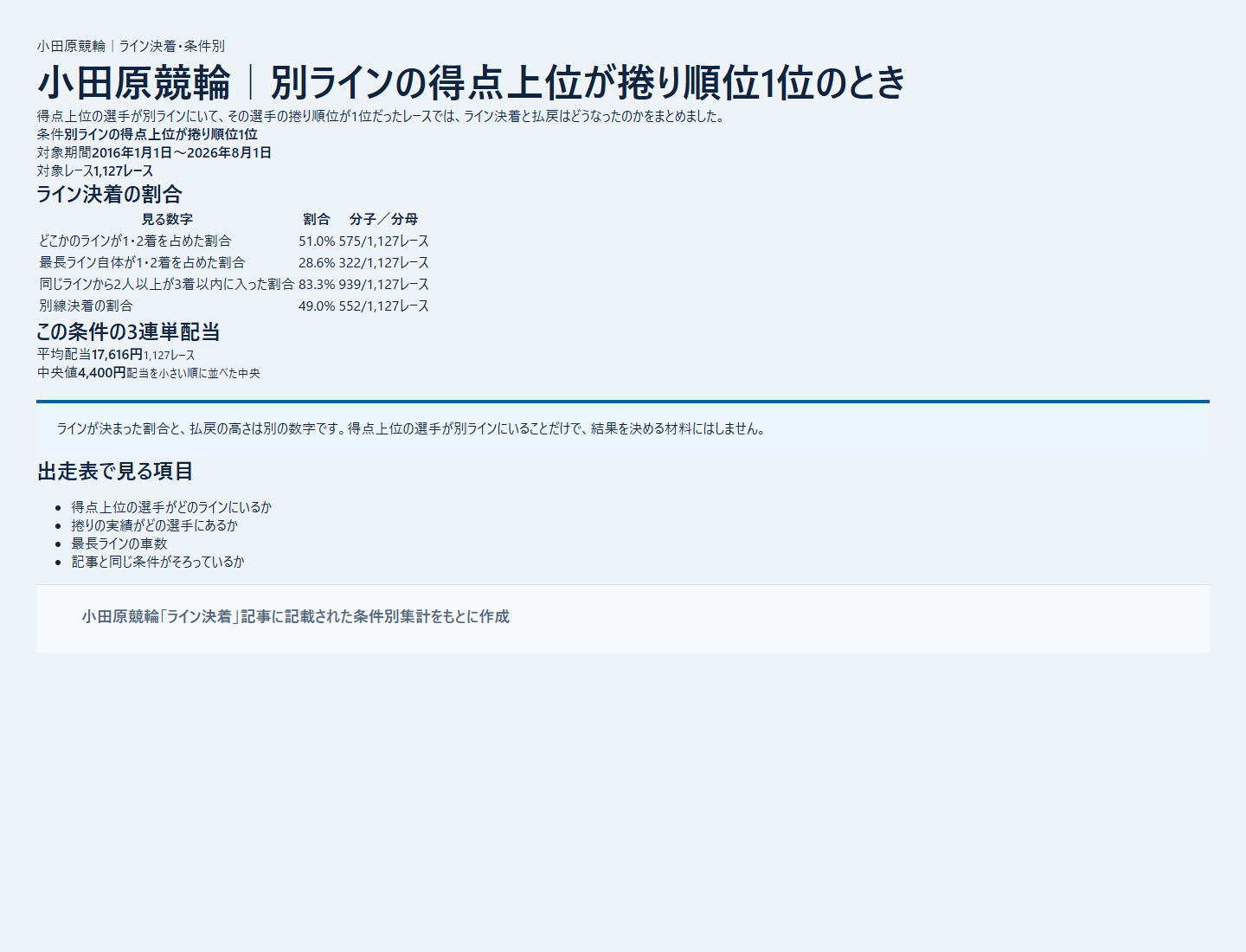This screenshot has width=1246, height=952.
Task: Click the footer source note "小田原競輪「ライン決着」記事に記載された…"
Action: (x=296, y=617)
